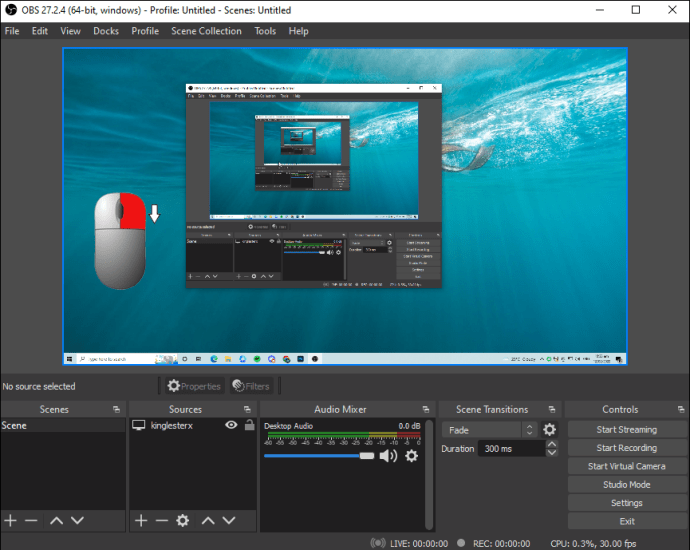
Task: Undock the Controls panel
Action: tap(681, 410)
